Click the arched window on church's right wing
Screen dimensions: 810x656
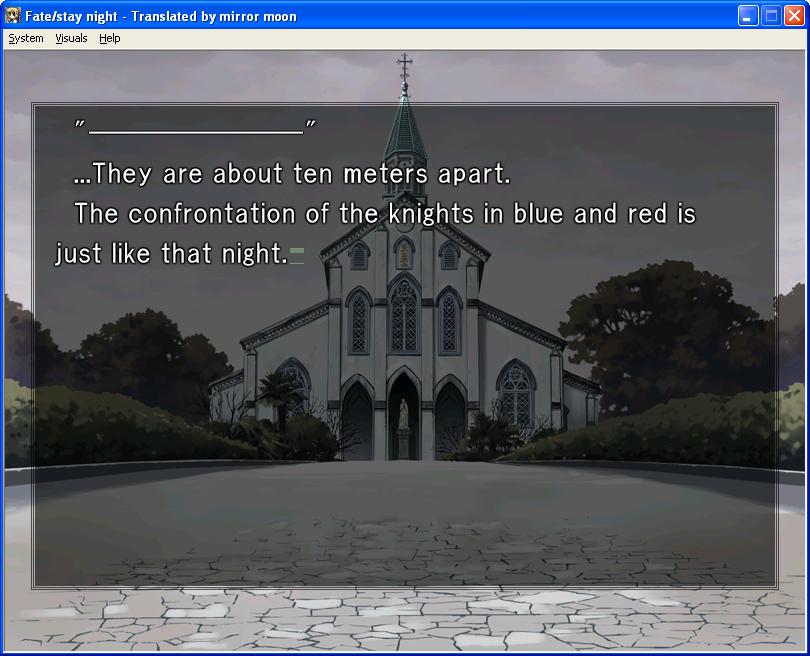click(x=515, y=394)
